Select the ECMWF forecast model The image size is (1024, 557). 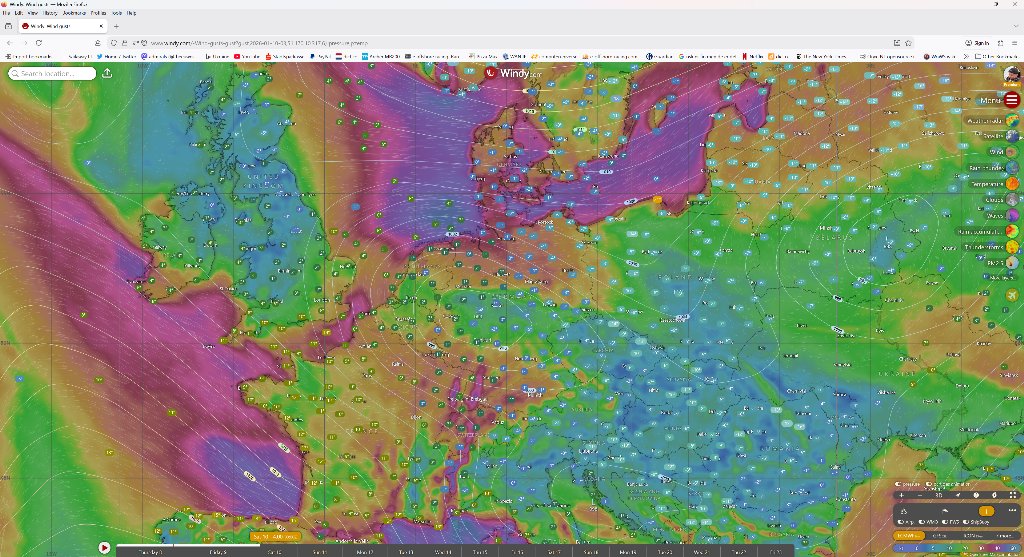pyautogui.click(x=909, y=535)
